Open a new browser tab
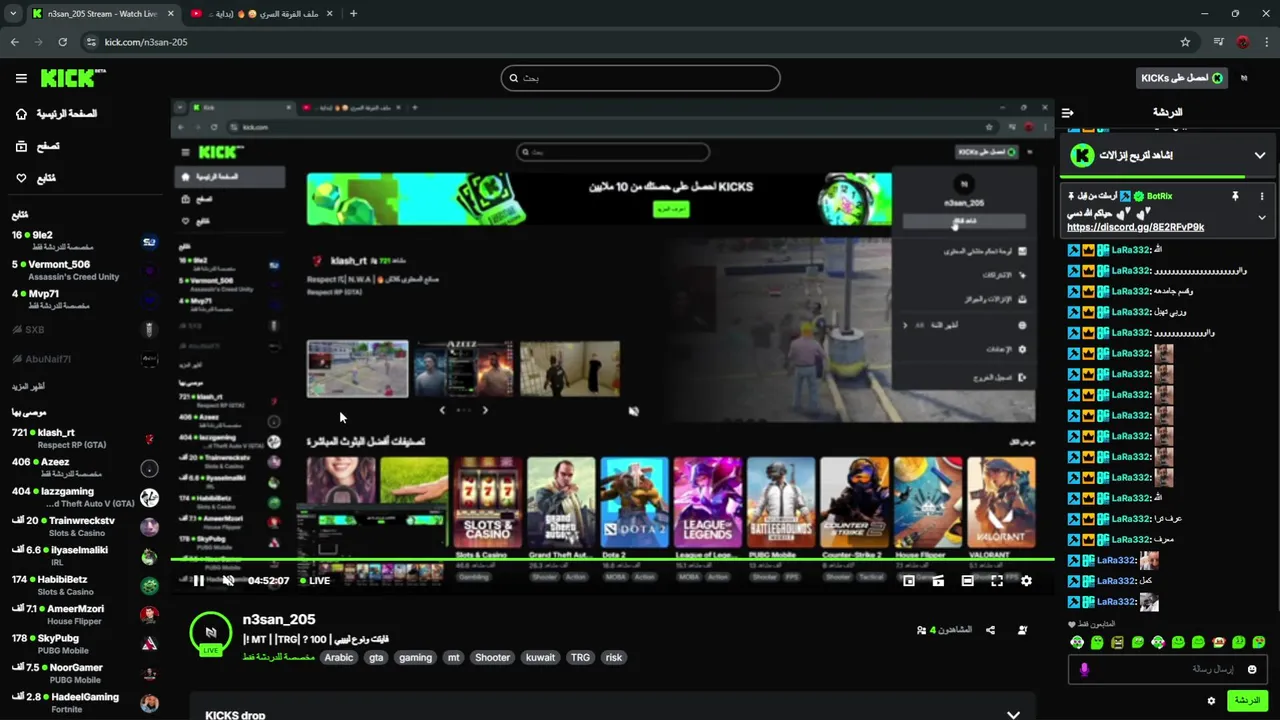Image resolution: width=1280 pixels, height=720 pixels. click(x=353, y=14)
